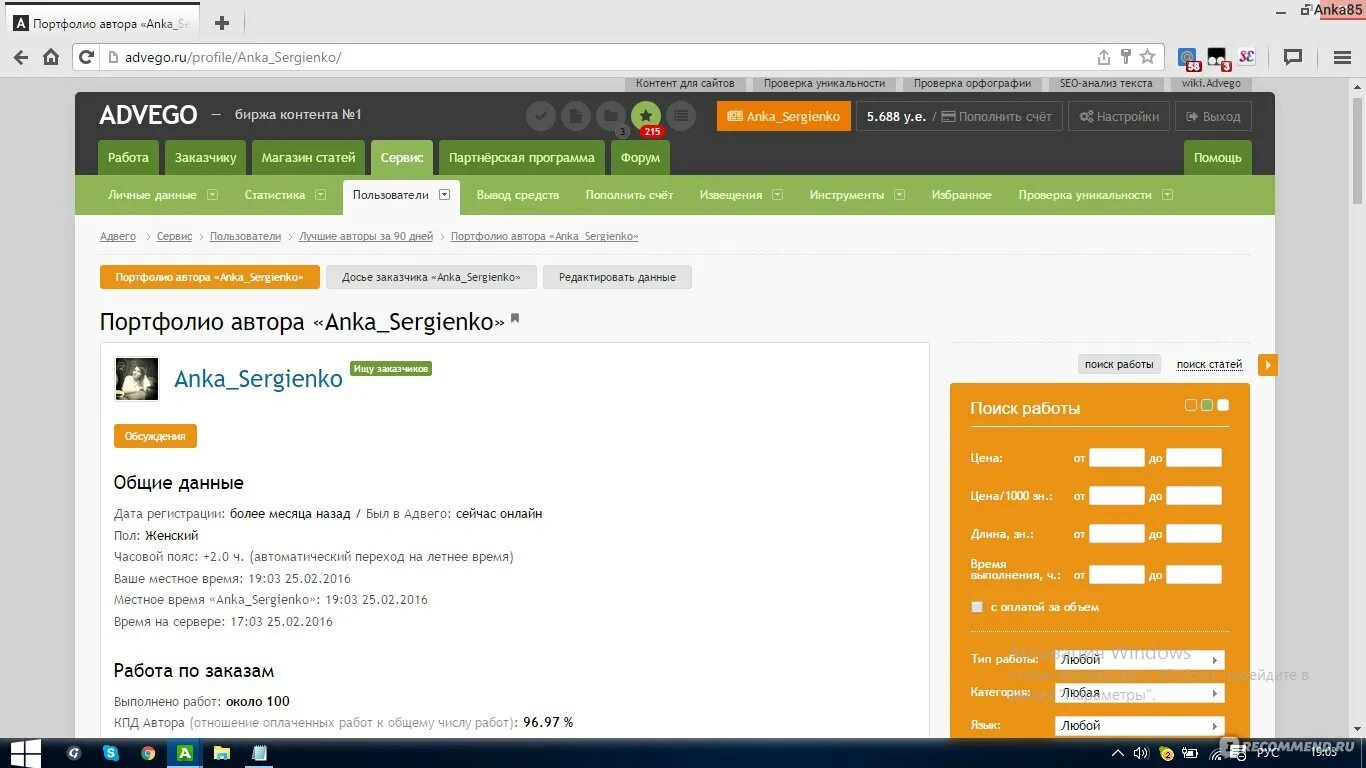1366x768 pixels.
Task: Click the Длина 'до' input field
Action: pyautogui.click(x=1194, y=534)
